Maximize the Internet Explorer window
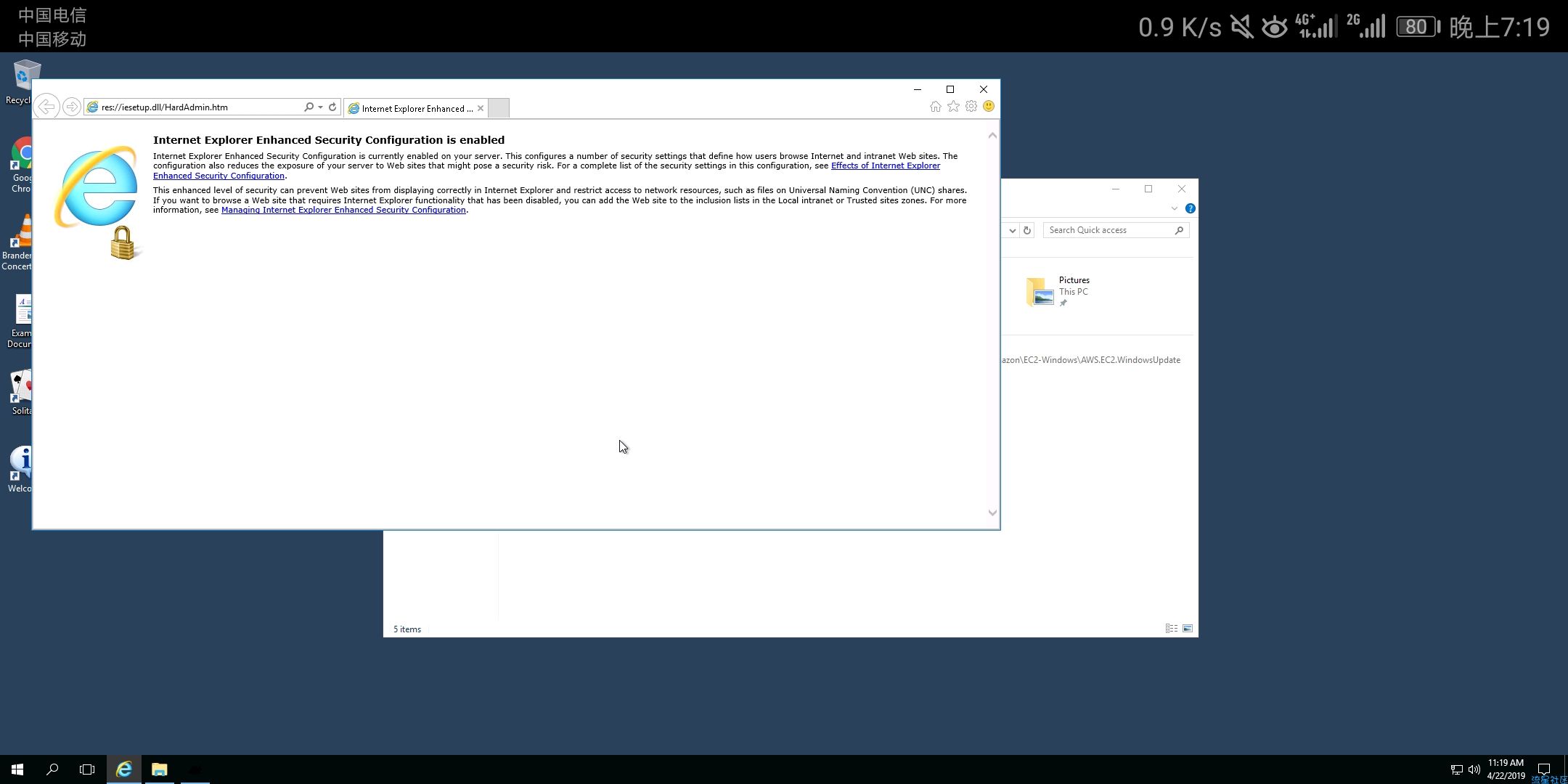The width and height of the screenshot is (1568, 784). tap(950, 89)
